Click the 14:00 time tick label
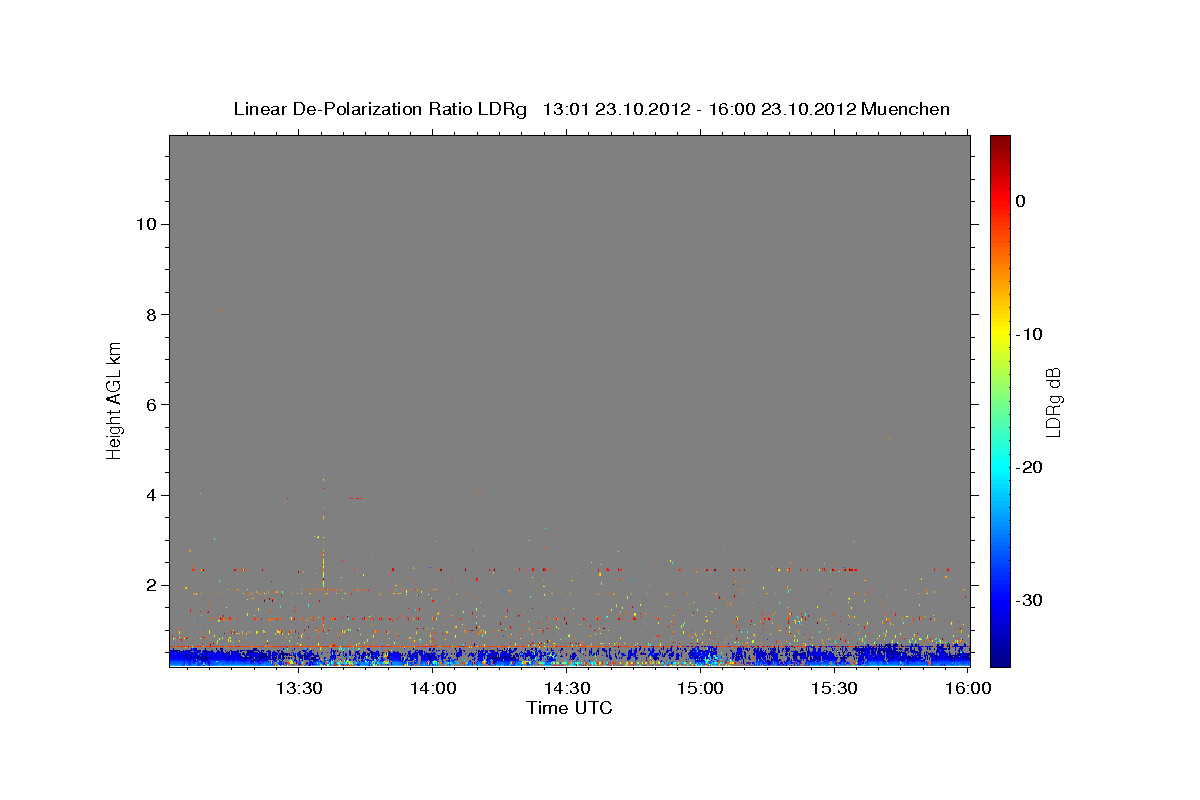The image size is (1200, 800). [433, 689]
